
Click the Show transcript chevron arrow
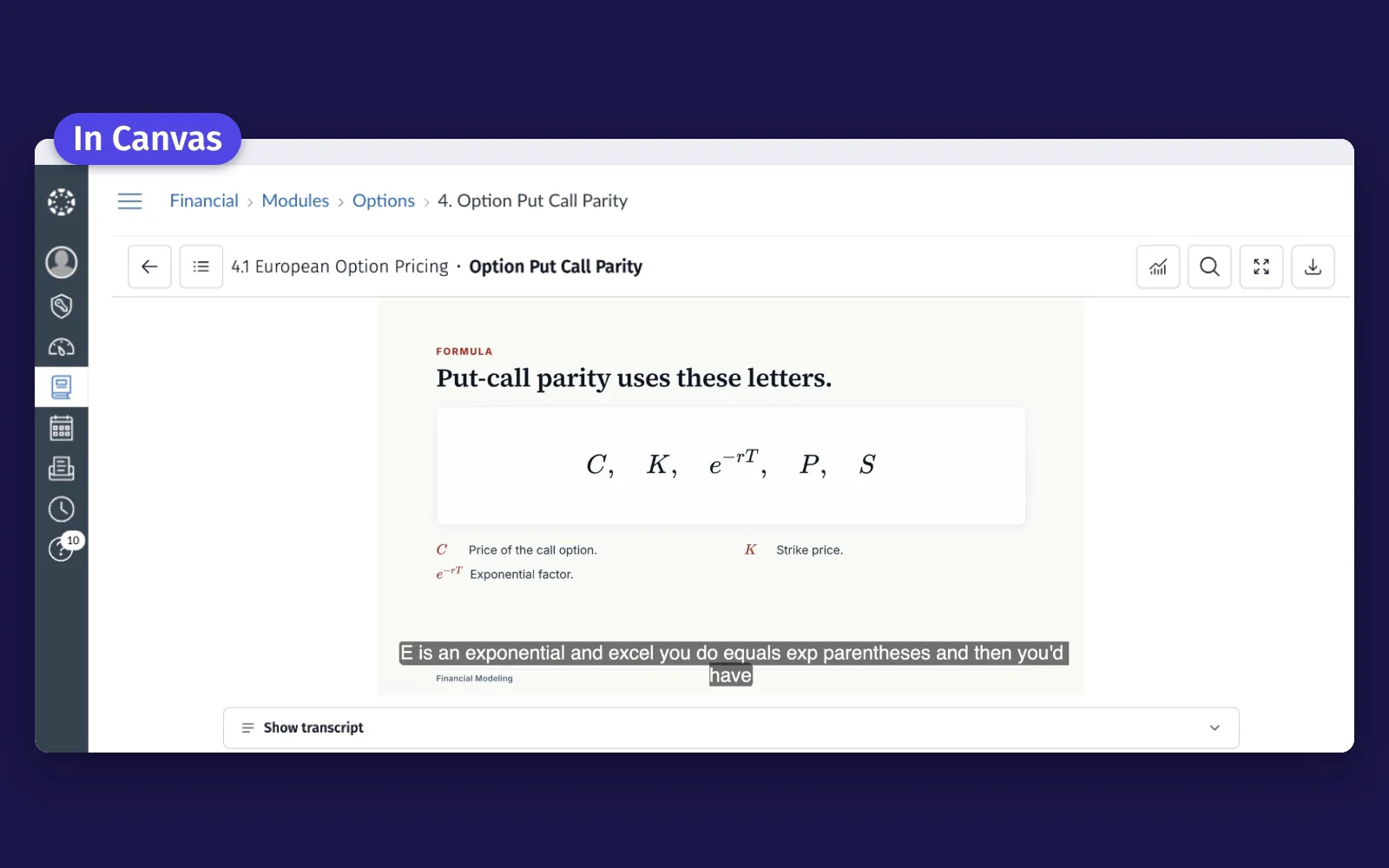(x=1215, y=727)
